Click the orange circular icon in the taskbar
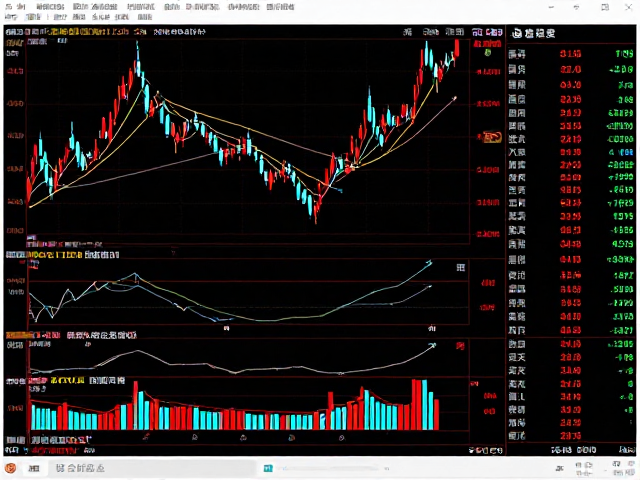The width and height of the screenshot is (640, 480). [11, 468]
